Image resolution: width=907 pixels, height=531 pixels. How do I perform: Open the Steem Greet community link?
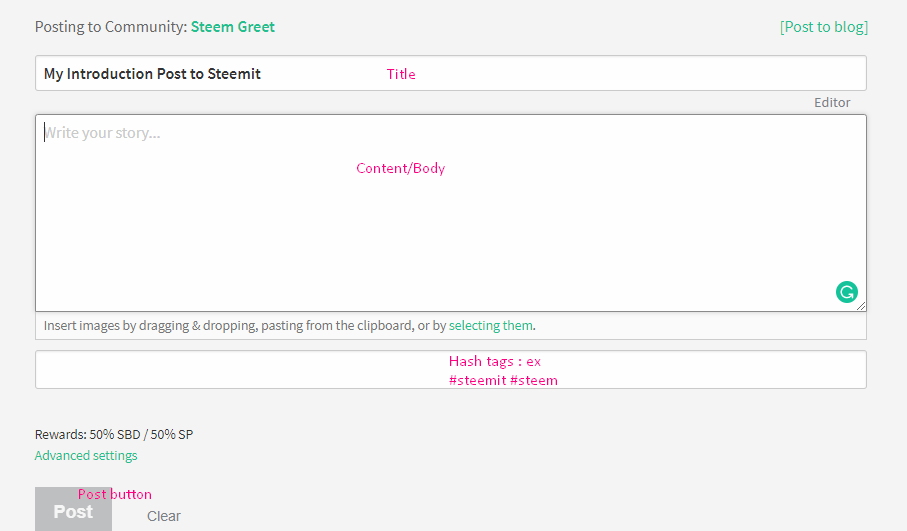[233, 27]
